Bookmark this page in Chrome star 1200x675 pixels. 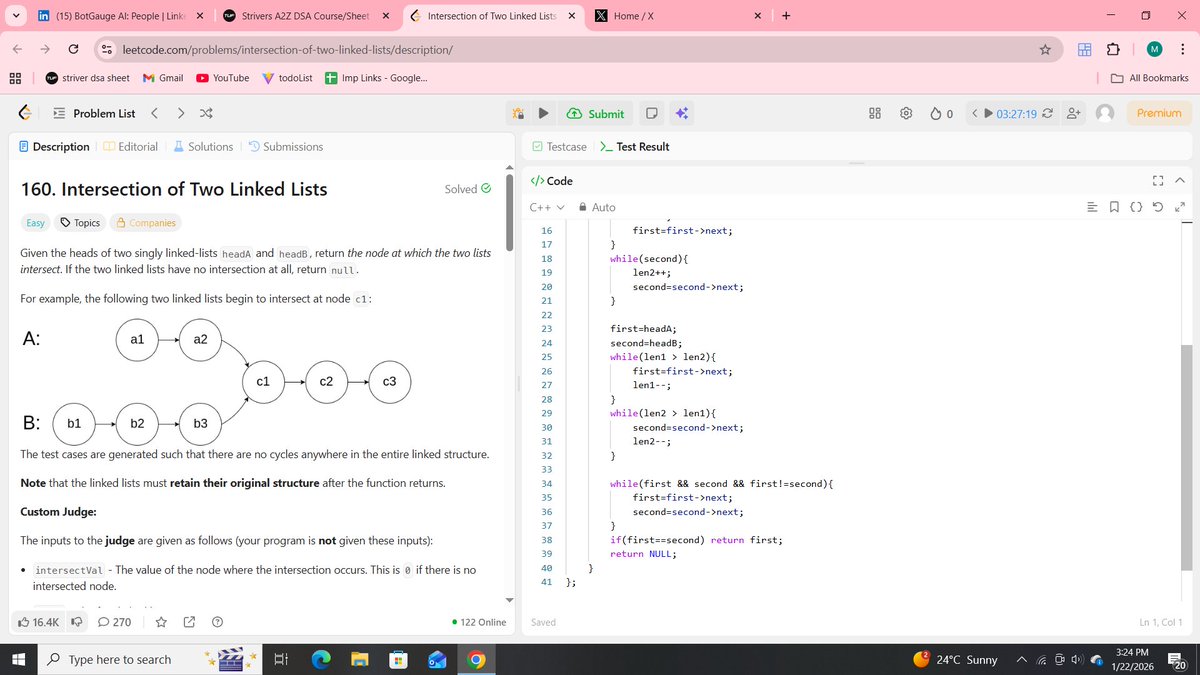1045,49
